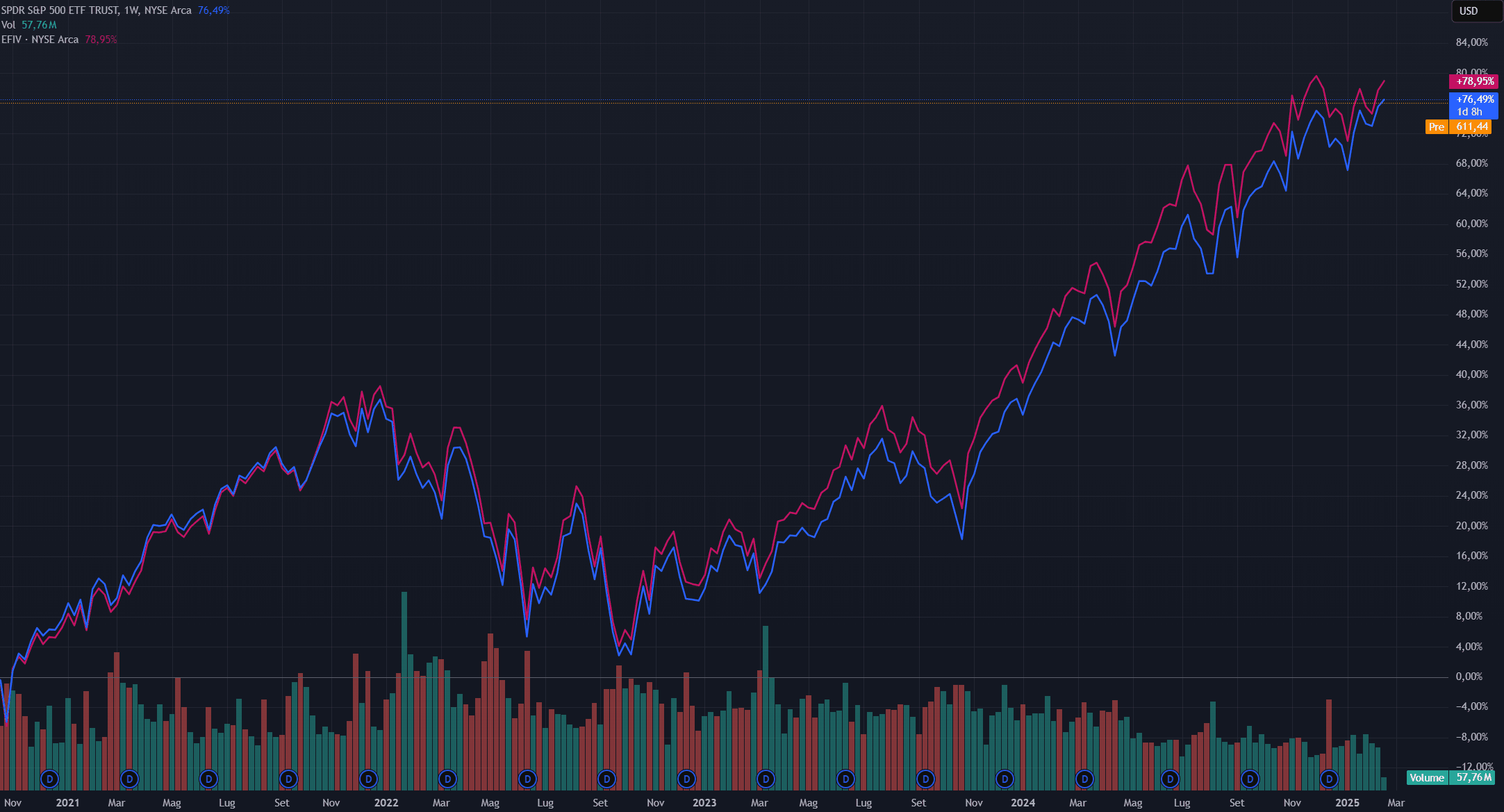The height and width of the screenshot is (812, 1504).
Task: Open the September 2024 dividend marker
Action: (x=1250, y=779)
